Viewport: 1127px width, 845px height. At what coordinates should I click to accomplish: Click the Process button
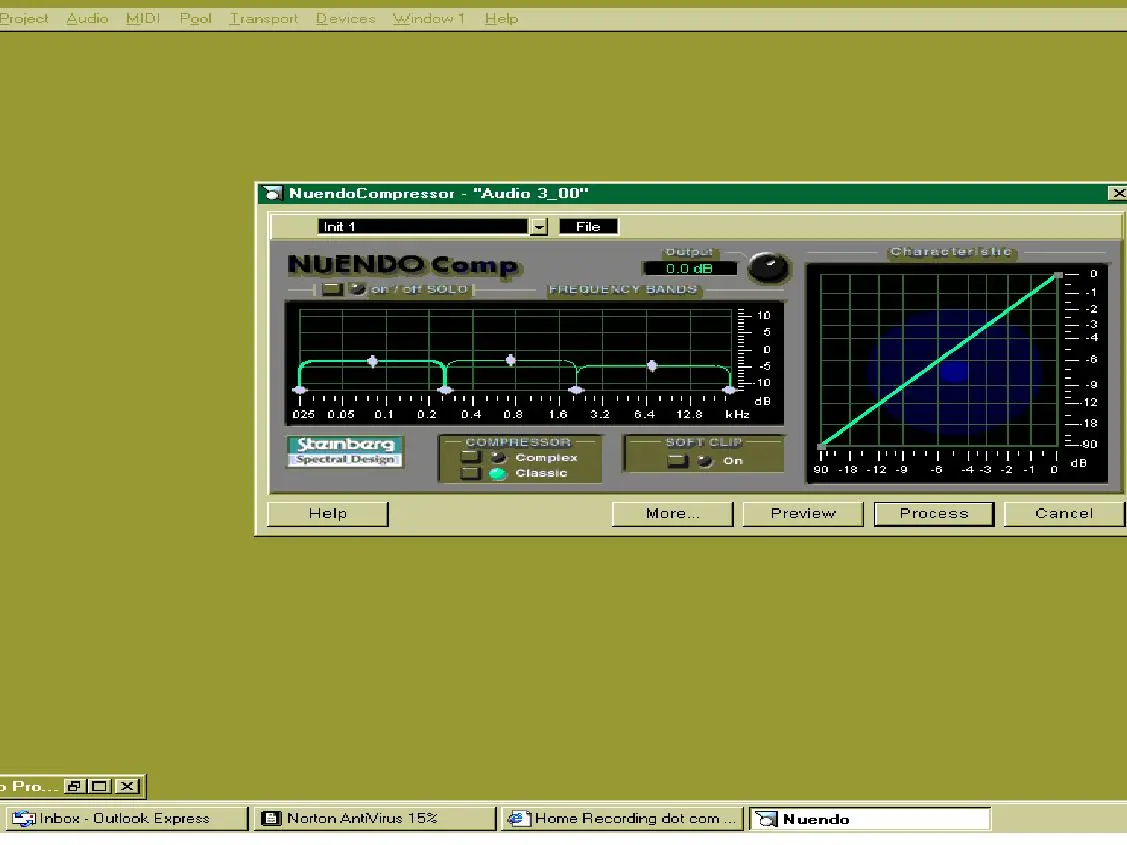[934, 514]
